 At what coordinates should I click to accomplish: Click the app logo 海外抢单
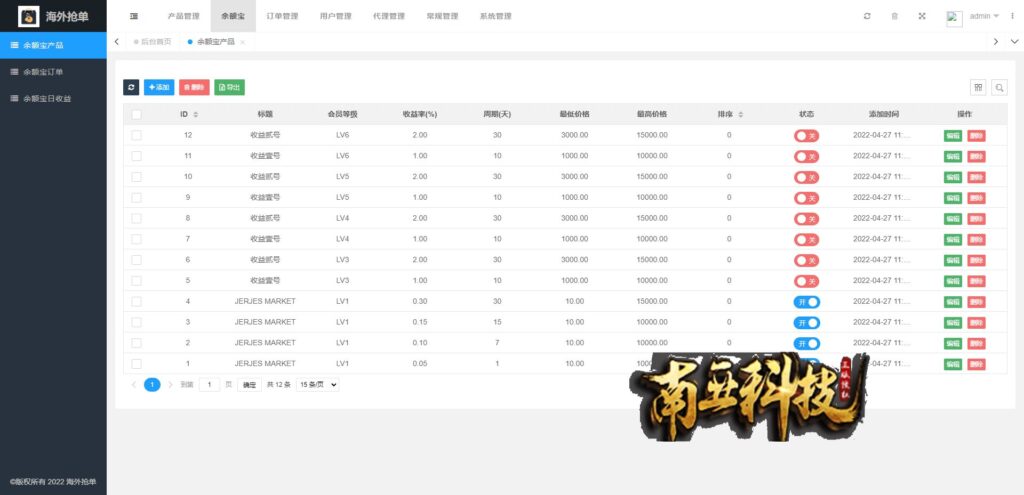point(54,16)
